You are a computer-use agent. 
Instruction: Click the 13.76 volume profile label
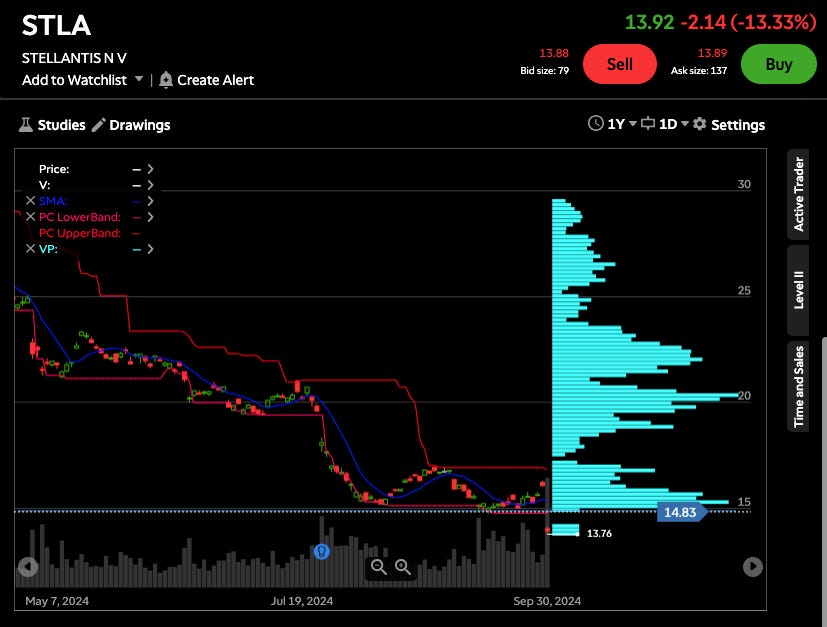click(x=599, y=533)
